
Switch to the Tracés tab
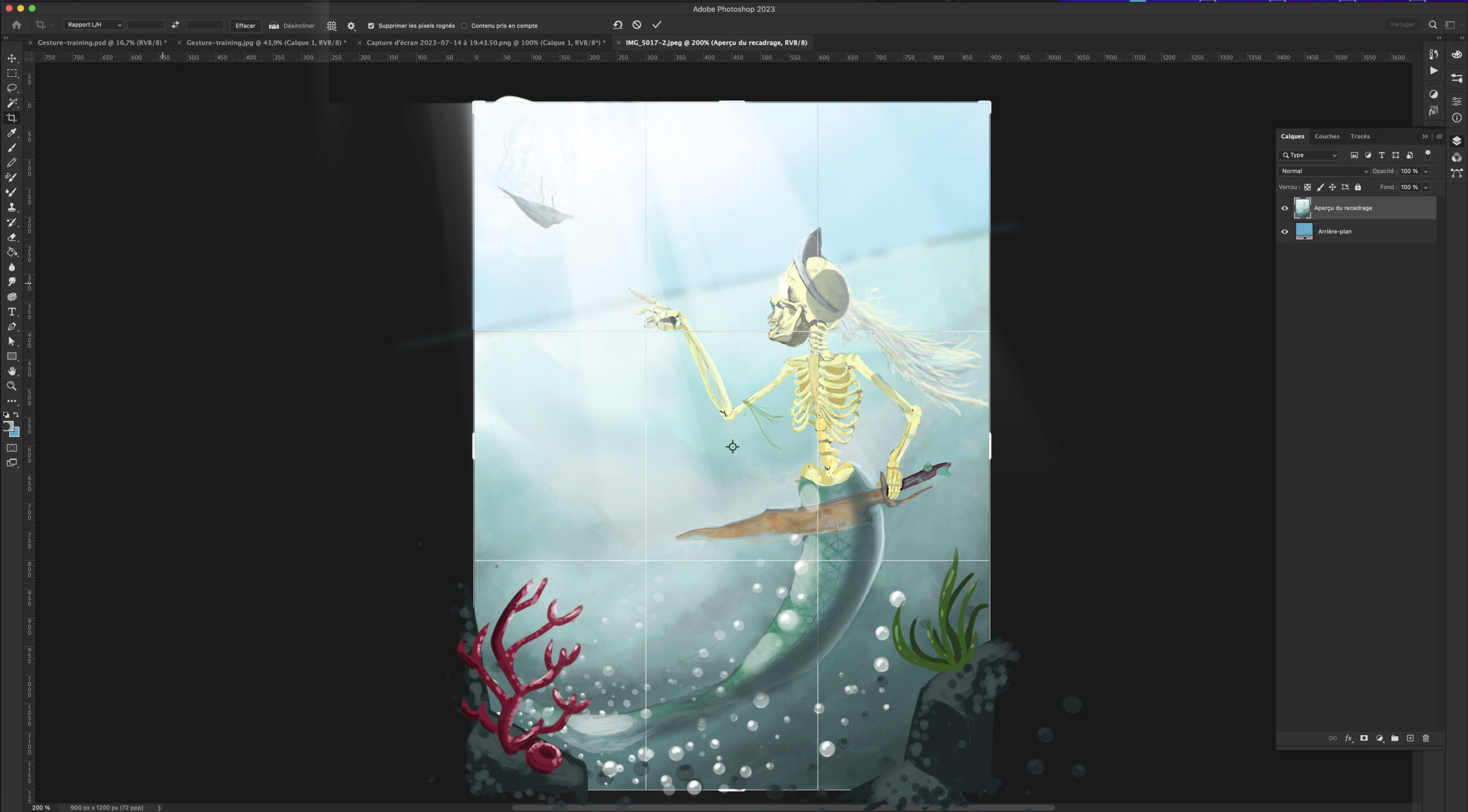(1360, 136)
